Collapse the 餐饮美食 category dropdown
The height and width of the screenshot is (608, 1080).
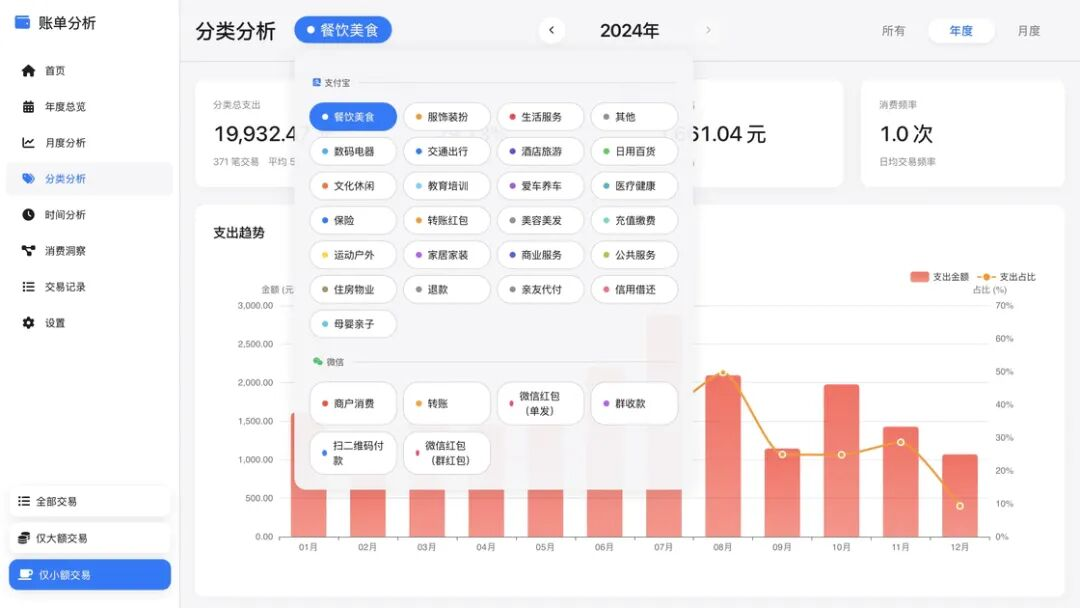coord(343,30)
